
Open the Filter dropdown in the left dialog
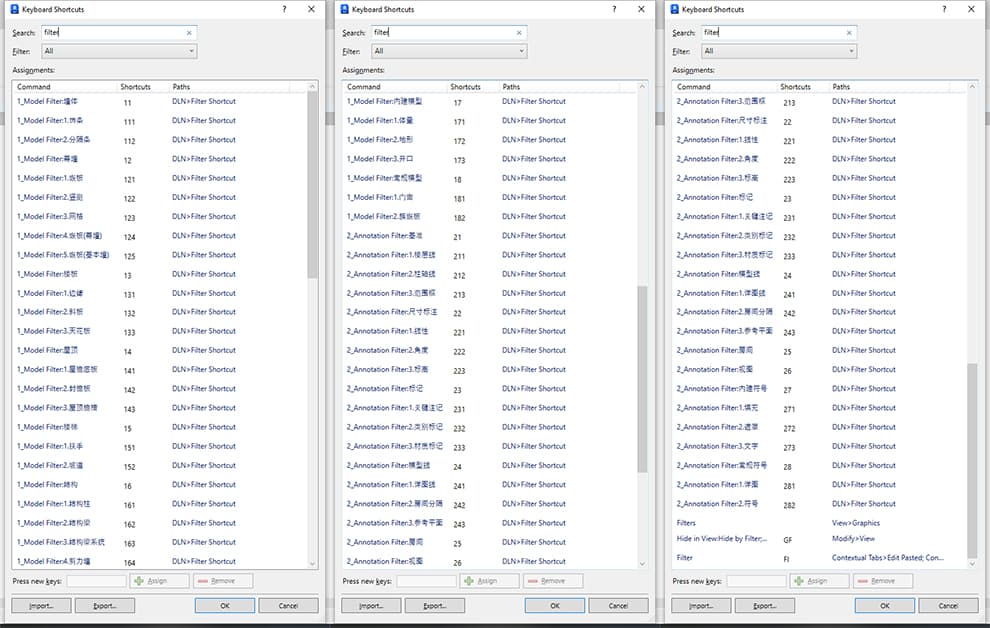(x=119, y=51)
